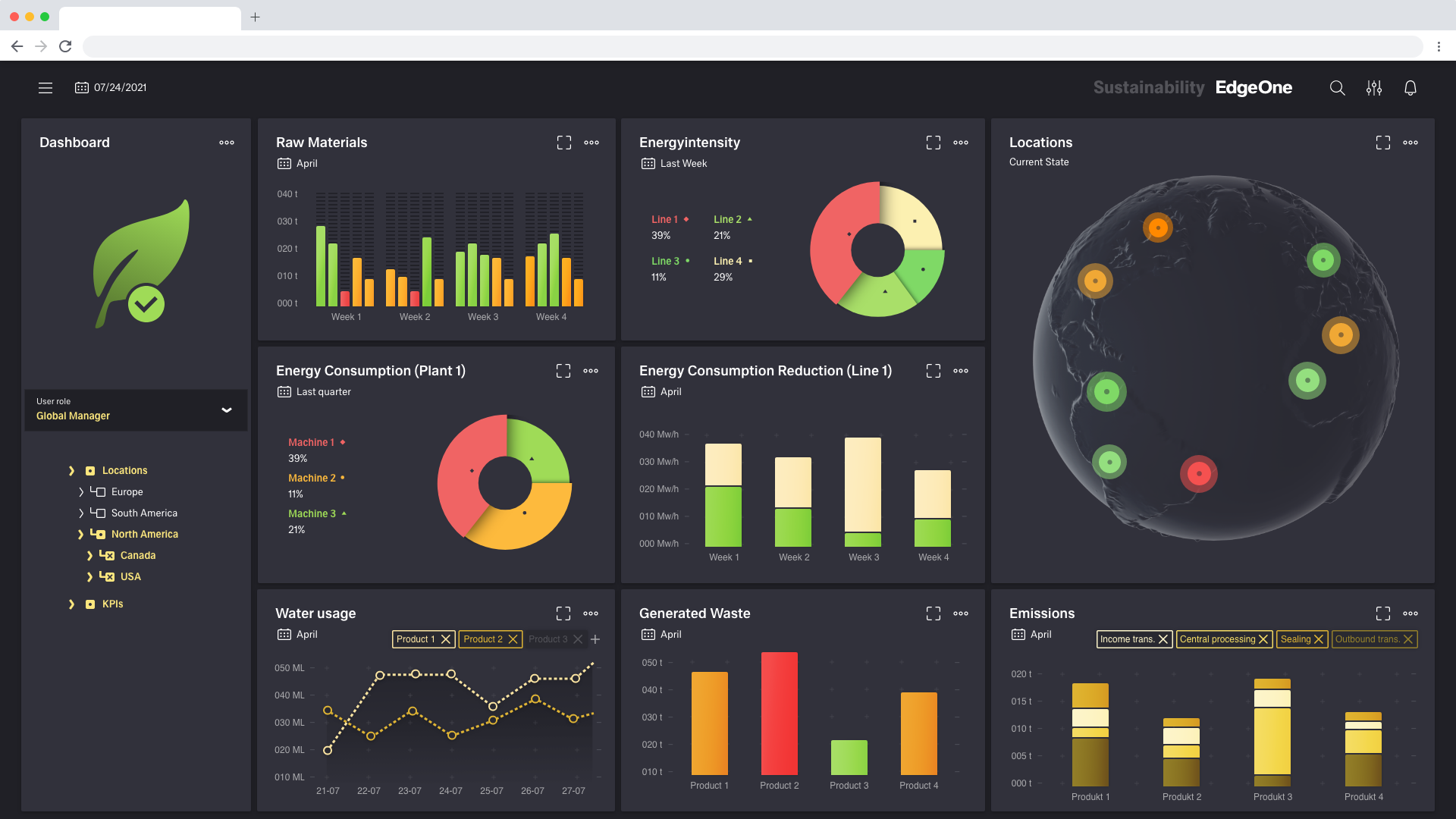Enable the dimmed Product 3 tag
The height and width of the screenshot is (819, 1456).
tap(548, 639)
